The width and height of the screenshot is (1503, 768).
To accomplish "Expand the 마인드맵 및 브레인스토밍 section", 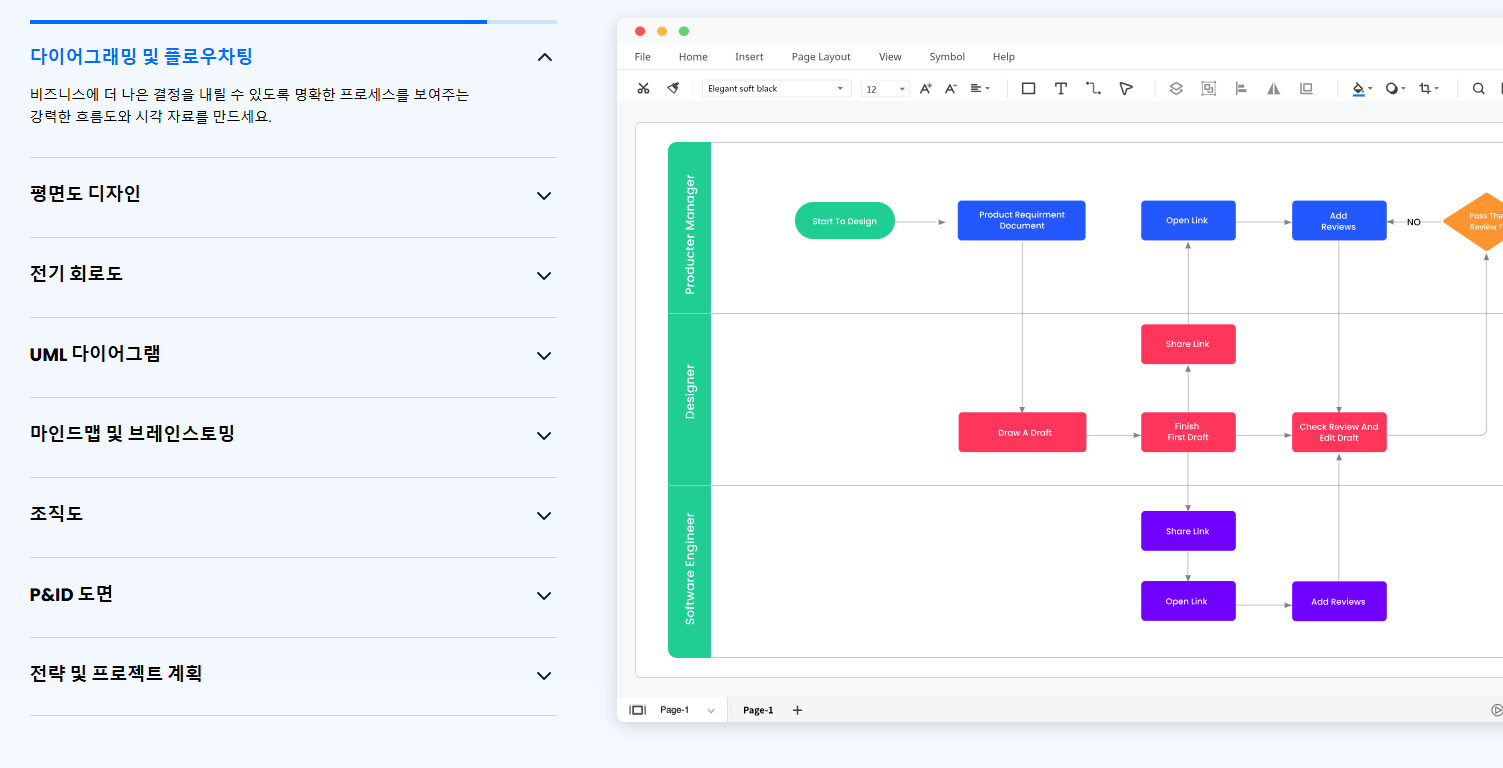I will (545, 436).
